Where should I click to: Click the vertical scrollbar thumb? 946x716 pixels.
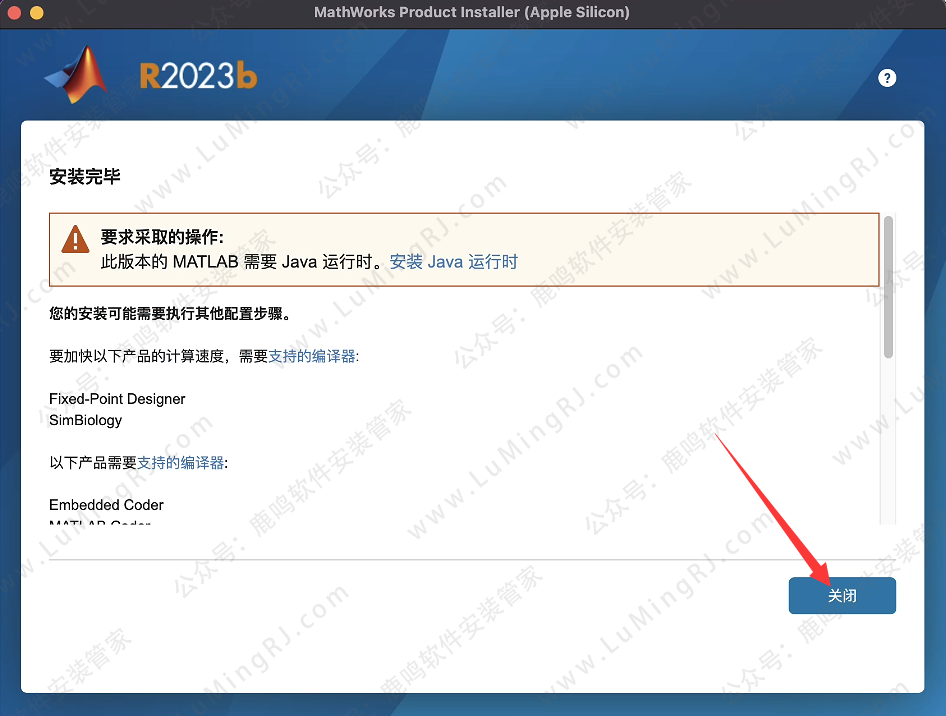tap(888, 285)
